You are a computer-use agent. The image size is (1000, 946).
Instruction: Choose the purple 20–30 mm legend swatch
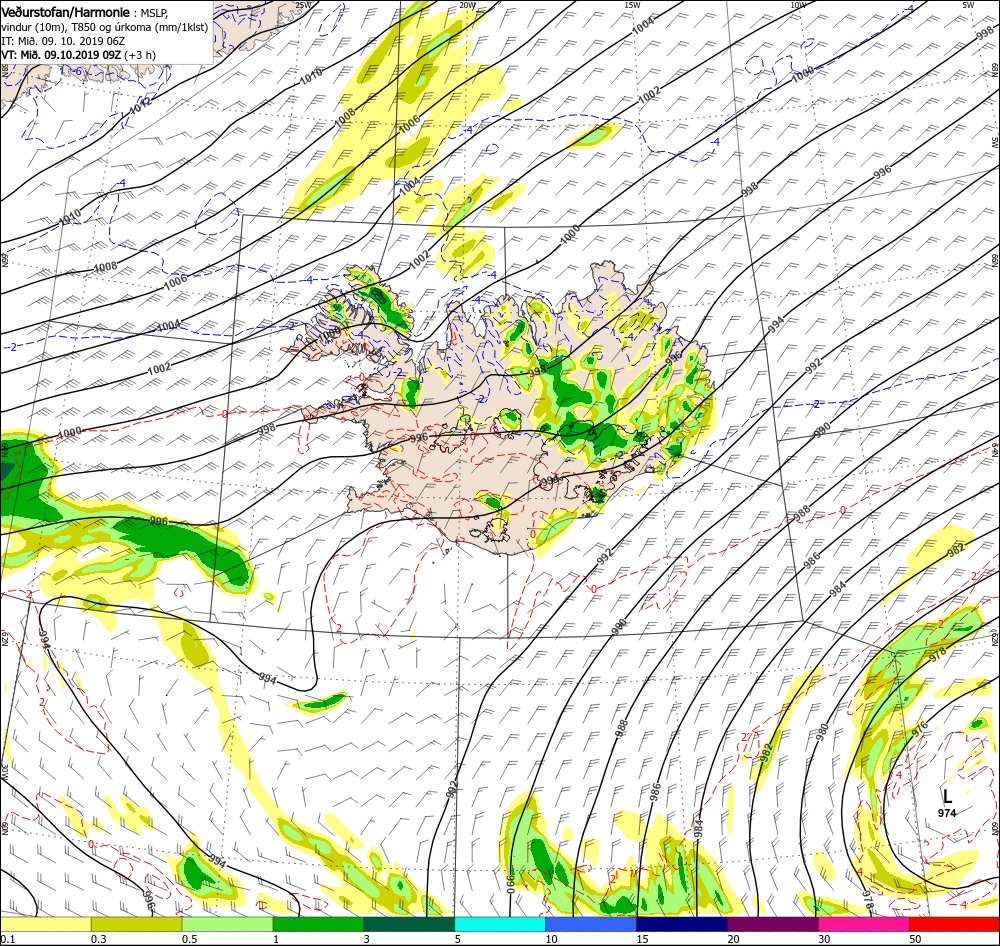coord(772,924)
